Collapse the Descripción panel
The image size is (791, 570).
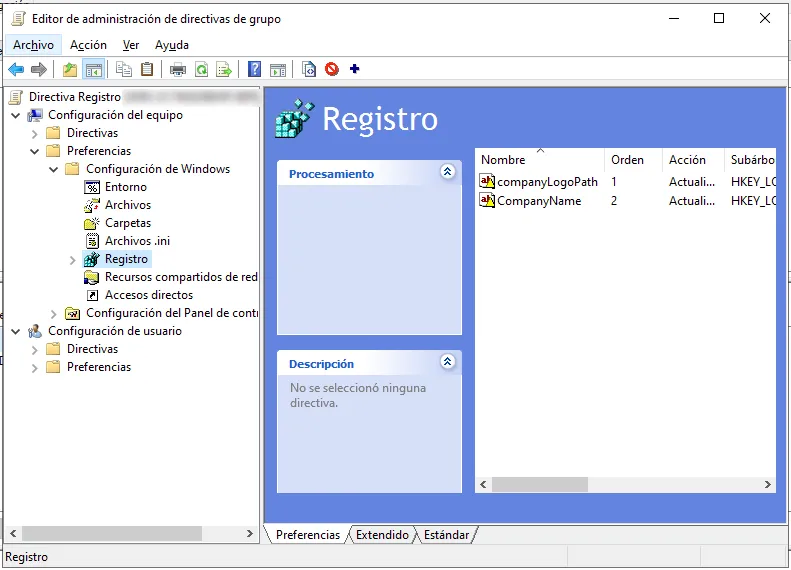coord(447,362)
